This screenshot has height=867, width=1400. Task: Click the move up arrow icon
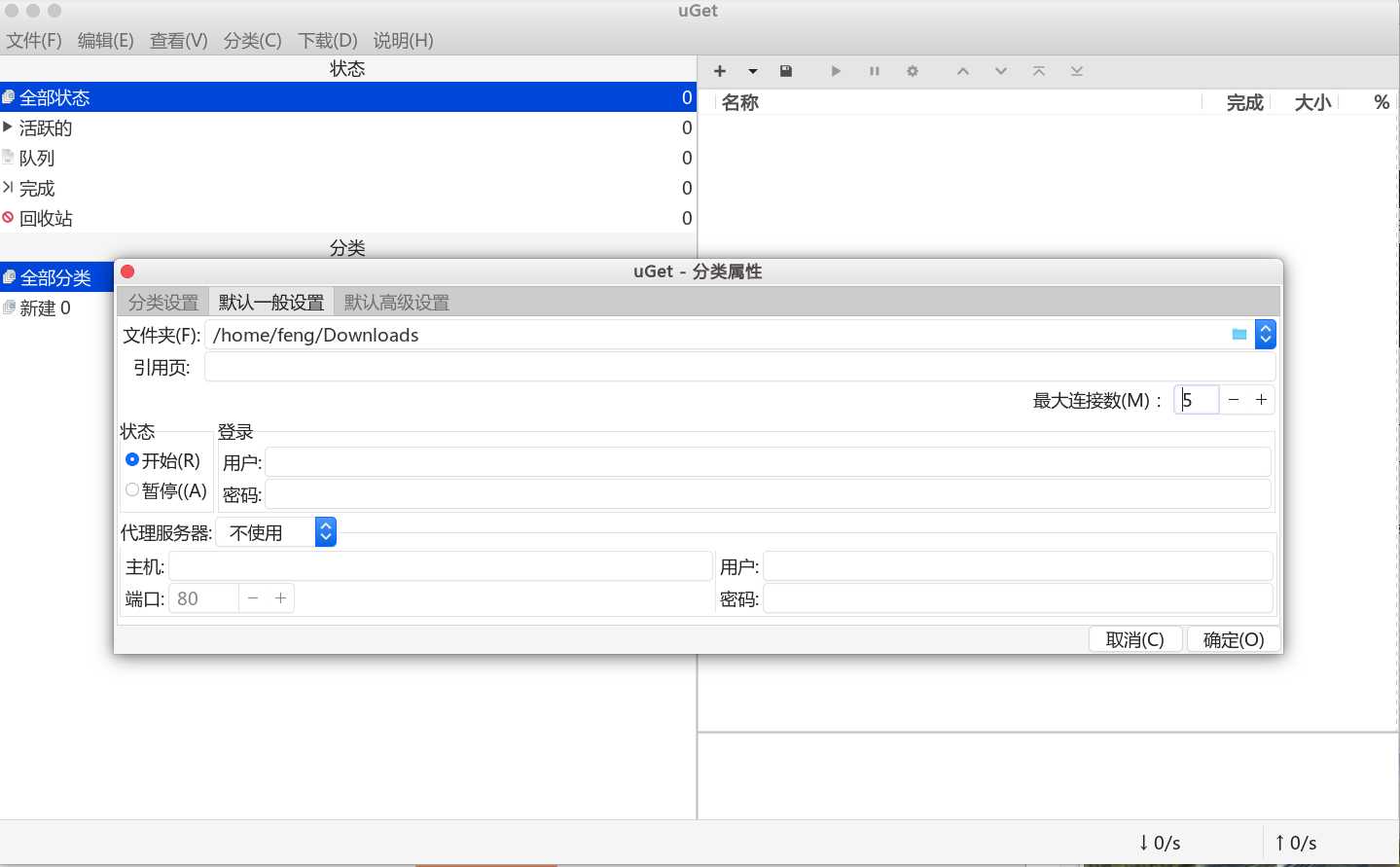[x=963, y=71]
